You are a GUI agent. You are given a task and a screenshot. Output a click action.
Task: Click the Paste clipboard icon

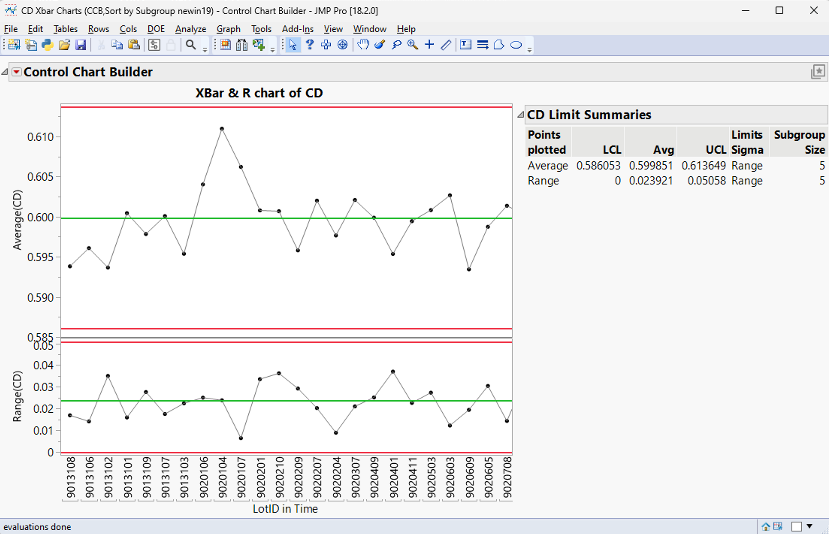(134, 45)
